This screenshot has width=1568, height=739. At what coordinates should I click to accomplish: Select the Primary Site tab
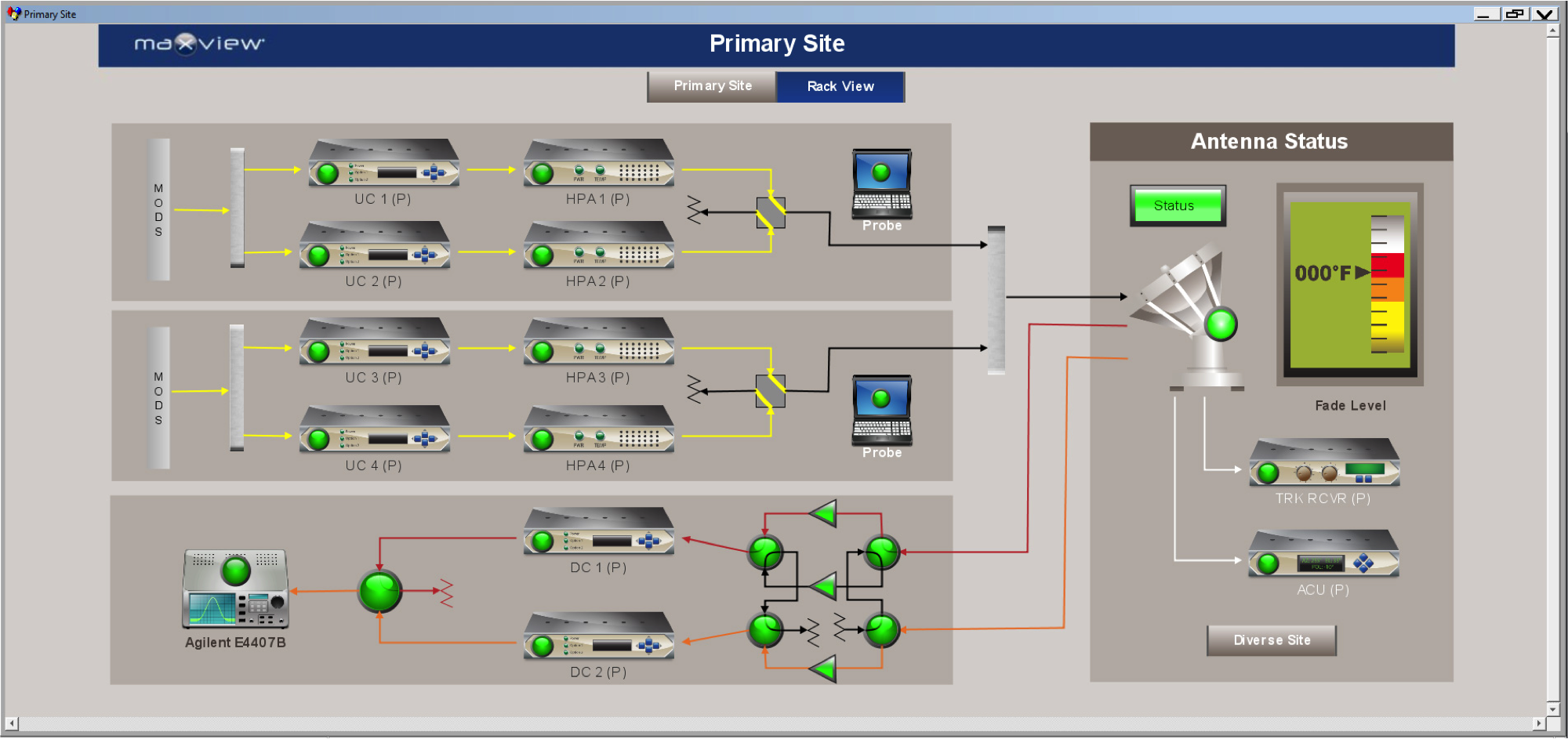click(712, 86)
